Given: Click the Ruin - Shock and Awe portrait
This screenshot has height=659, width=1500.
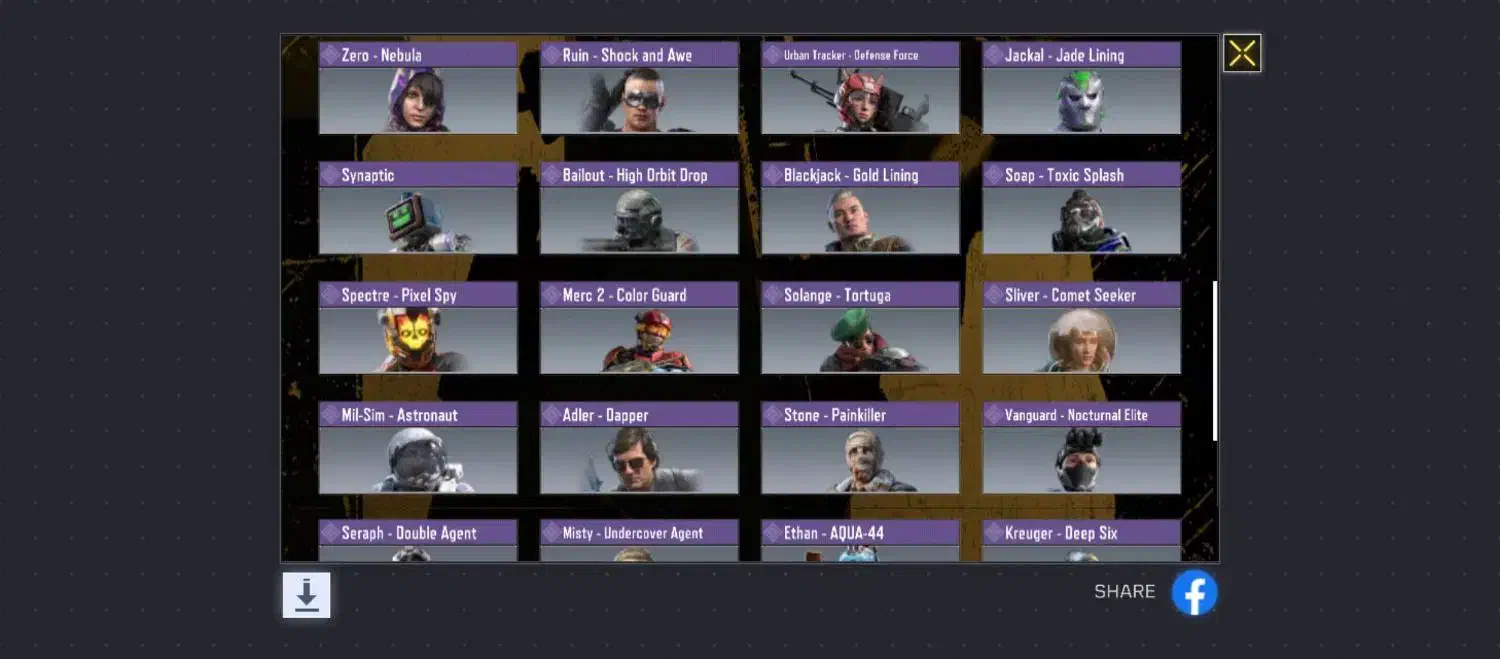Looking at the screenshot, I should [x=639, y=100].
